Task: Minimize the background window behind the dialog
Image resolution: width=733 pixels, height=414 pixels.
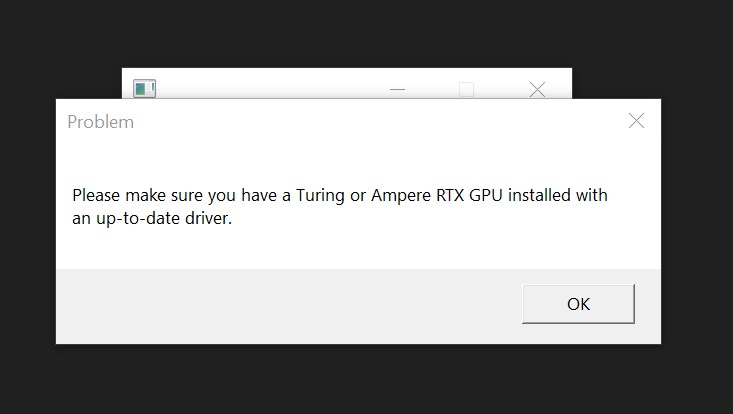Action: click(x=398, y=89)
